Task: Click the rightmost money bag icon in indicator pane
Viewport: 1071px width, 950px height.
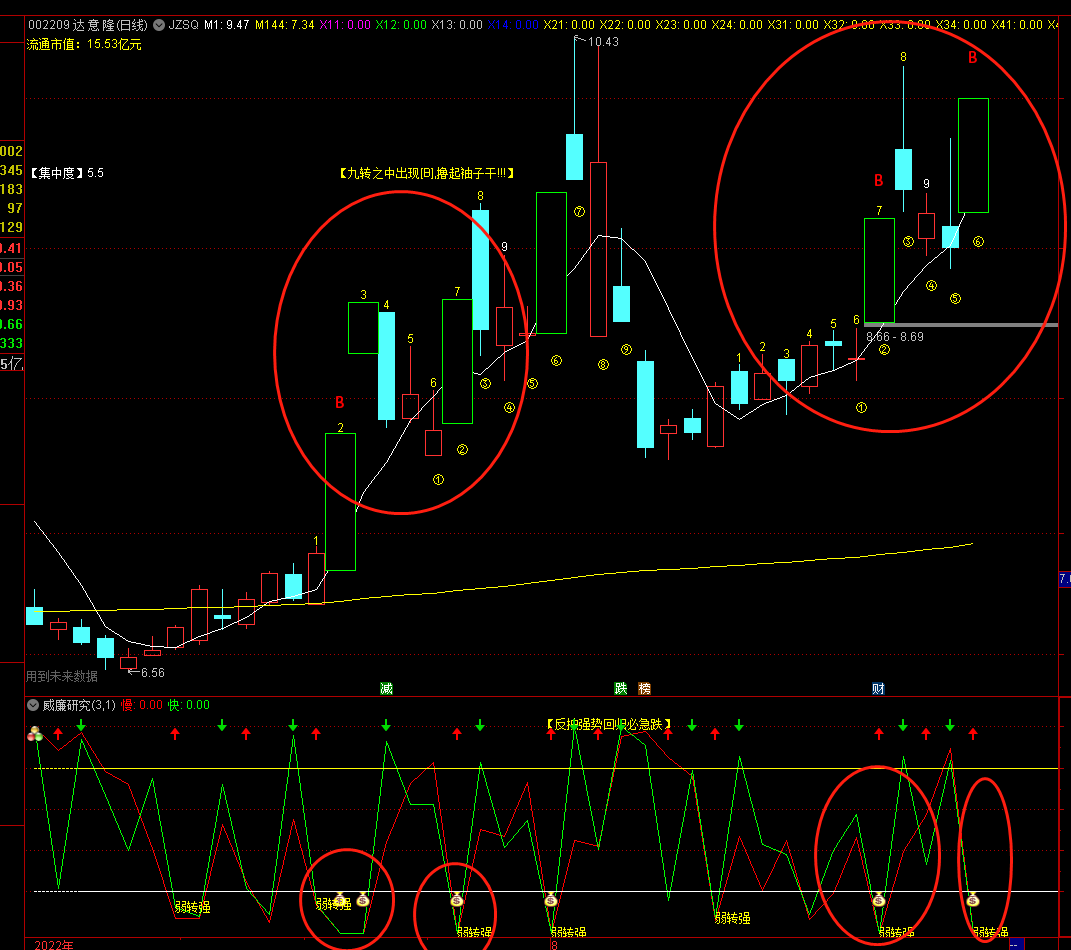Action: pyautogui.click(x=973, y=899)
